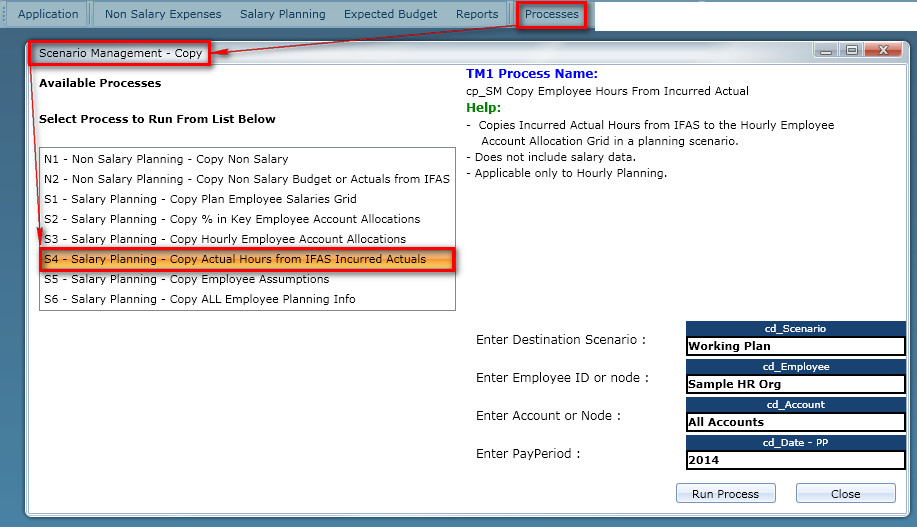Click the Working Plan scenario field
Image resolution: width=917 pixels, height=527 pixels.
[x=796, y=346]
